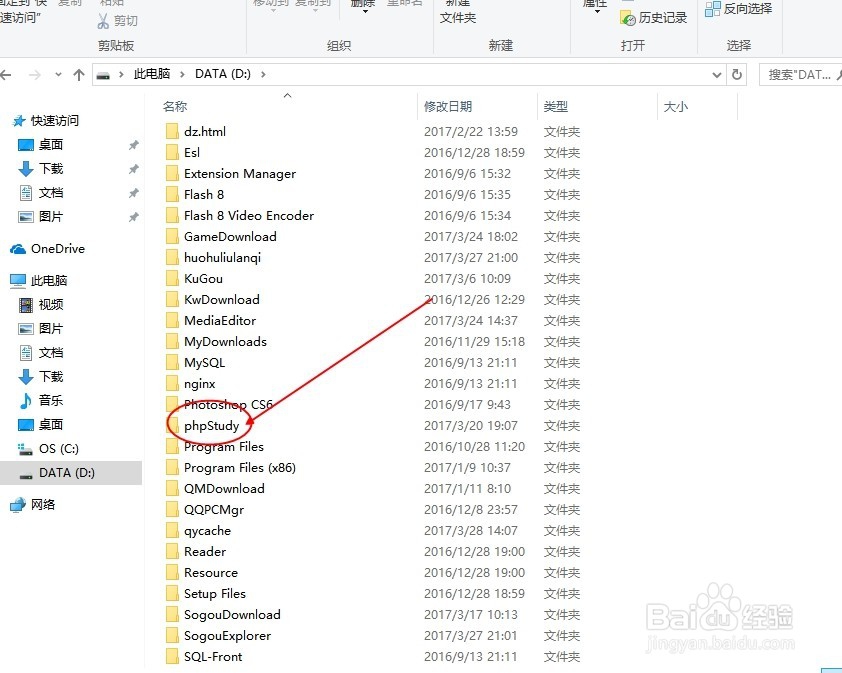Select Photoshop CS6 folder name

point(228,404)
